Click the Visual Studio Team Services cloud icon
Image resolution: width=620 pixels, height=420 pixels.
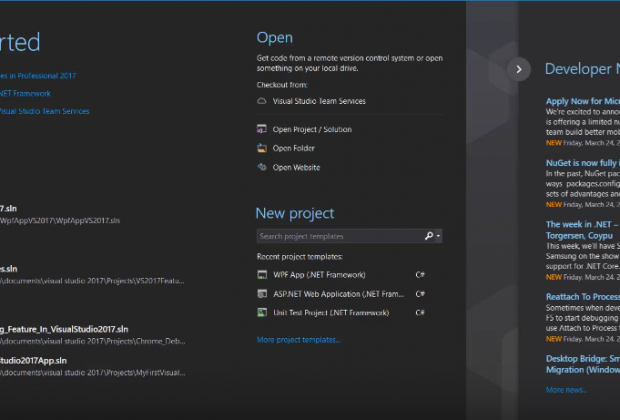coord(262,101)
